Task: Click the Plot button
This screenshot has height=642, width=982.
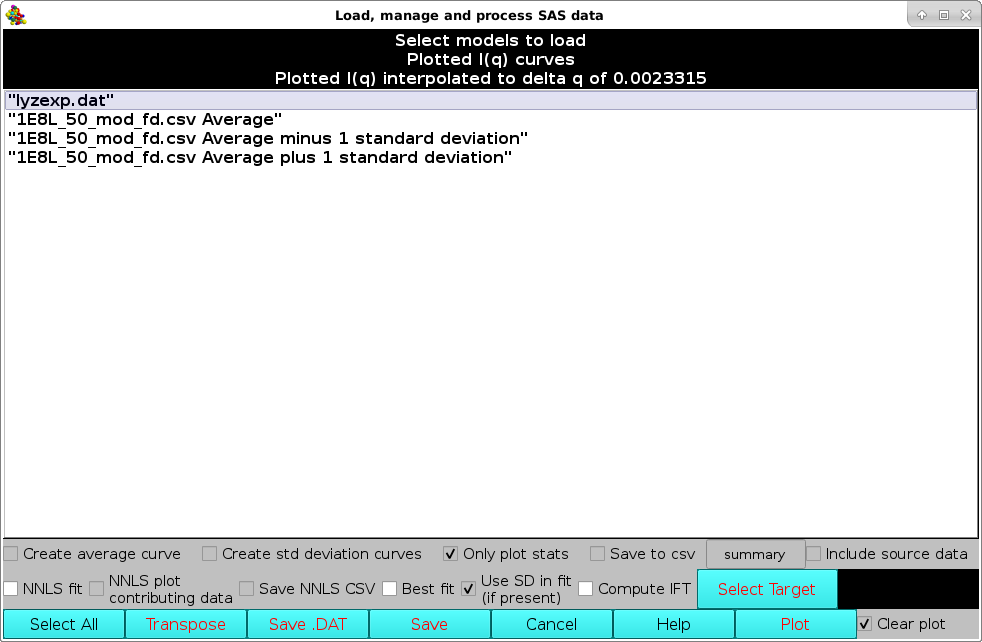Action: click(795, 624)
